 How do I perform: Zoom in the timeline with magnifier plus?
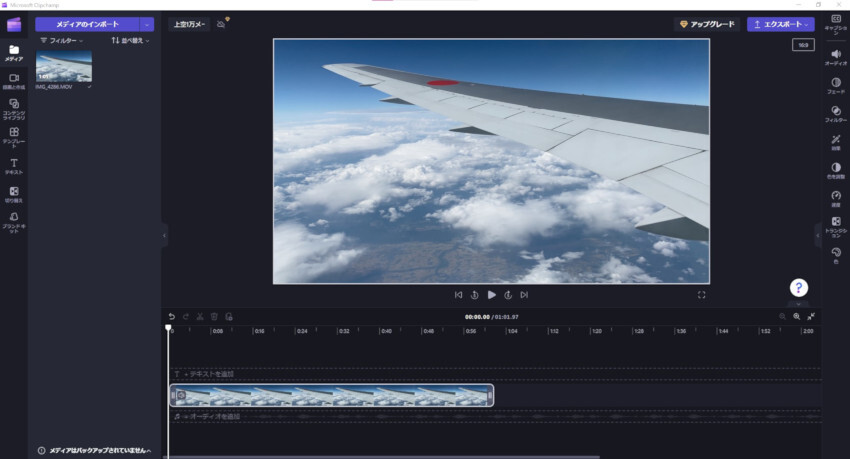(x=797, y=316)
